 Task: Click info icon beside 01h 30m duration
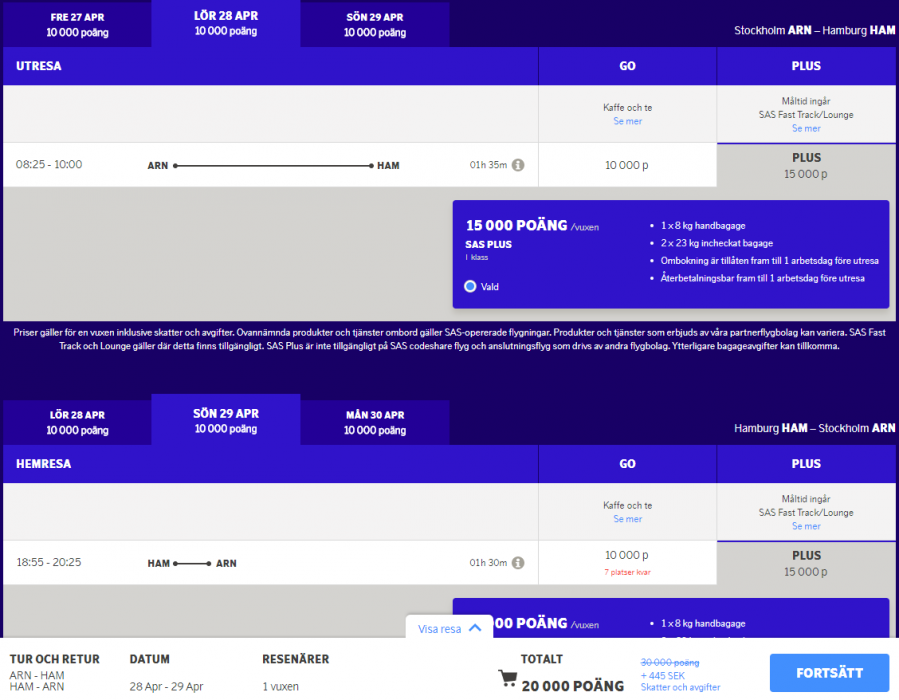[x=518, y=563]
